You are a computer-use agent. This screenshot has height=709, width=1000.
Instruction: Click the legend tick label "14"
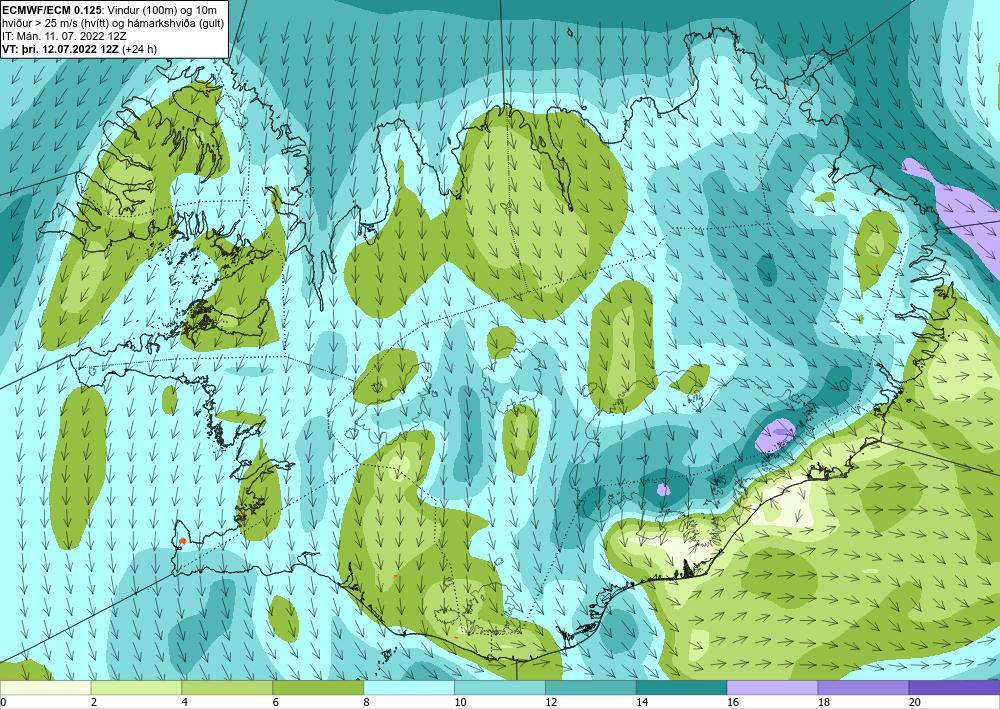tap(642, 703)
